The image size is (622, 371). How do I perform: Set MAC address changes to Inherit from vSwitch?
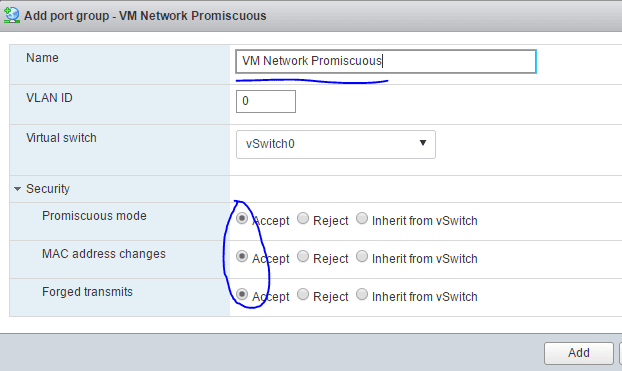pyautogui.click(x=362, y=256)
